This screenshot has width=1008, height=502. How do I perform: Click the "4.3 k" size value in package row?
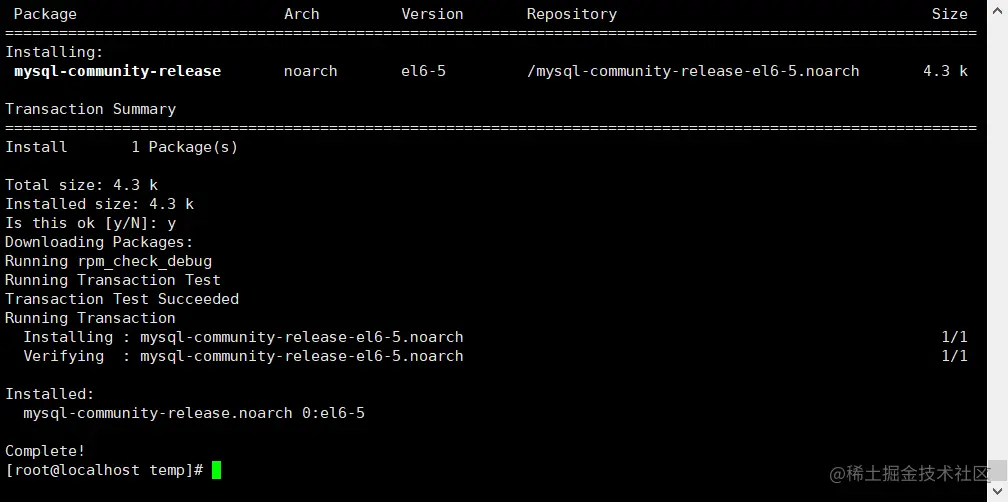pos(945,71)
